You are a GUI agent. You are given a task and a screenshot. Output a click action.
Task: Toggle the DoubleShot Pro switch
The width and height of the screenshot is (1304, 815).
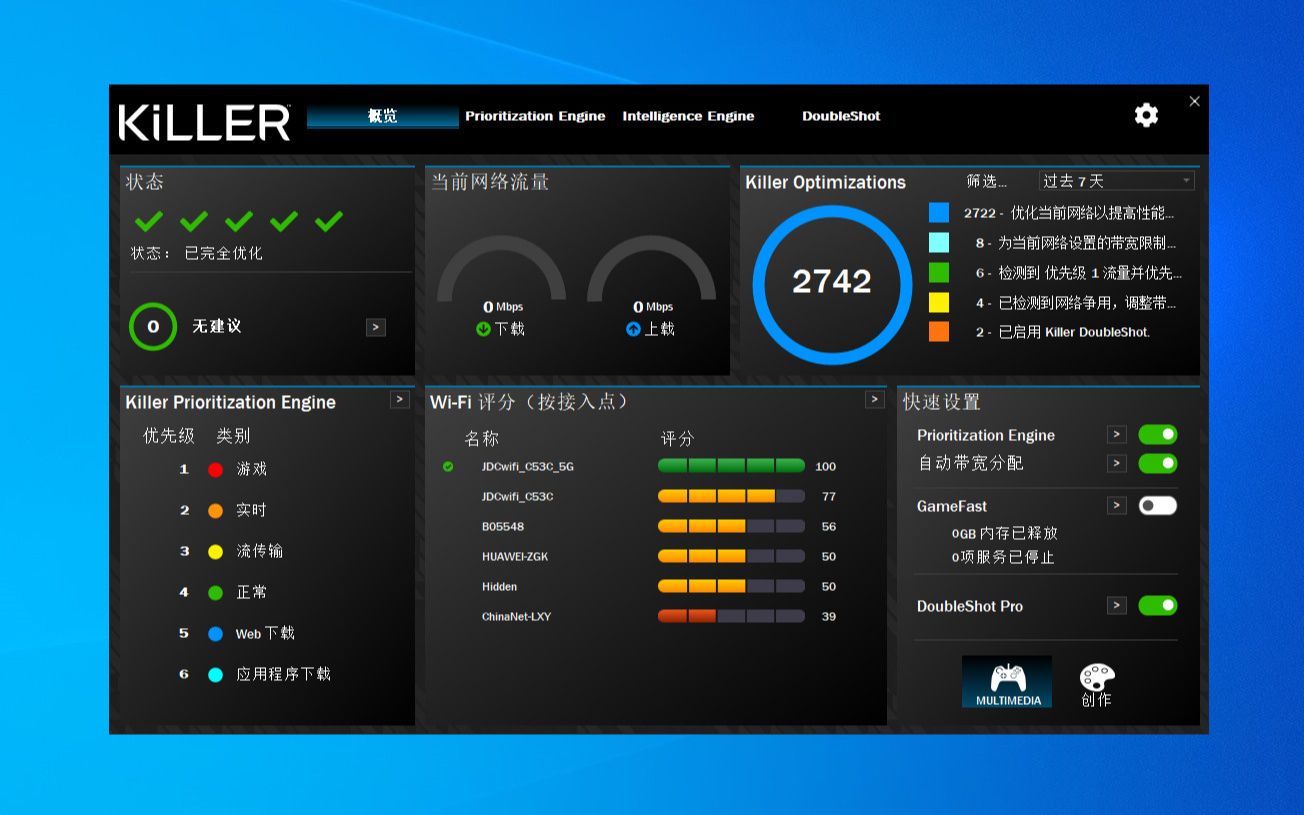click(x=1158, y=605)
